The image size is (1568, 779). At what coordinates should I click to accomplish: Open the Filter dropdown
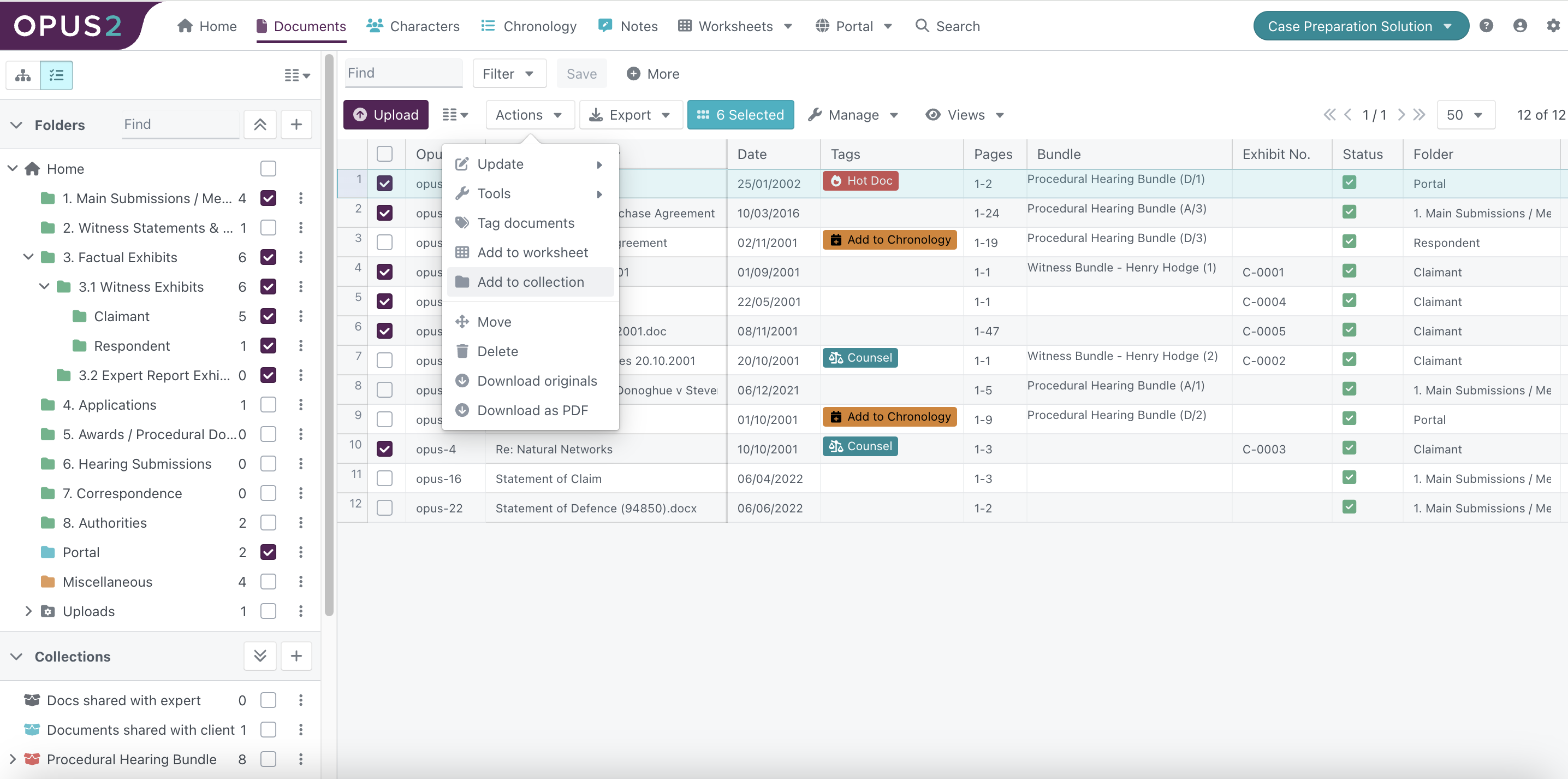pyautogui.click(x=509, y=74)
